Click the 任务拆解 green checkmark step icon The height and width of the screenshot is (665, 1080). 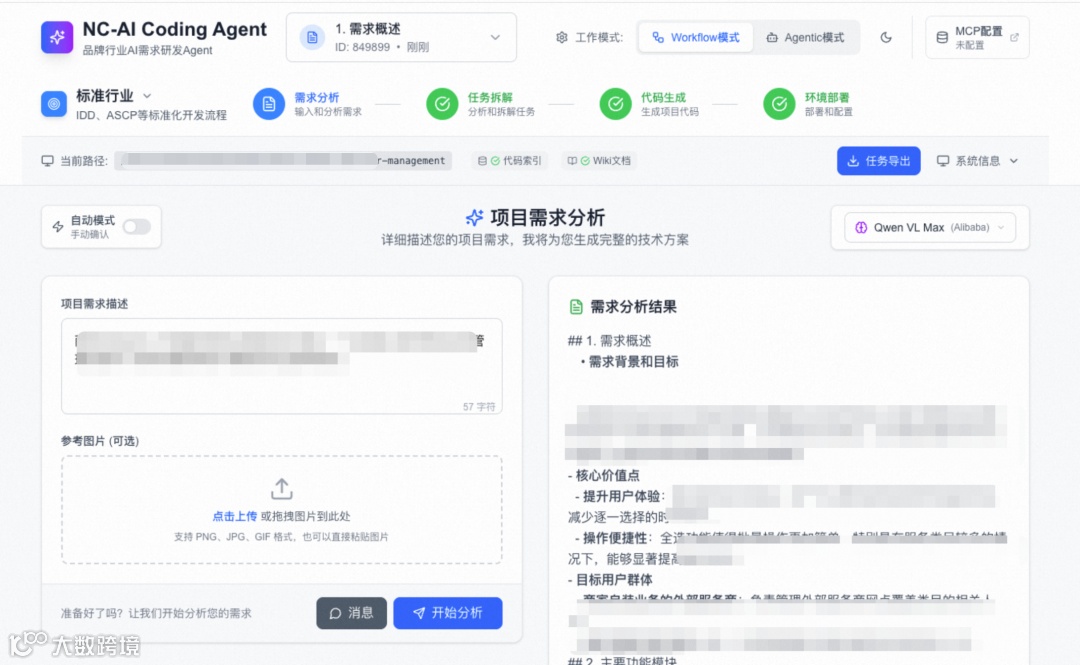pyautogui.click(x=442, y=104)
